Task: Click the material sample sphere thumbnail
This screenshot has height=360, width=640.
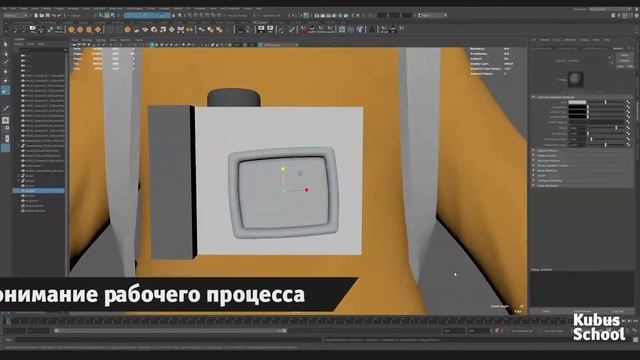Action: [575, 79]
